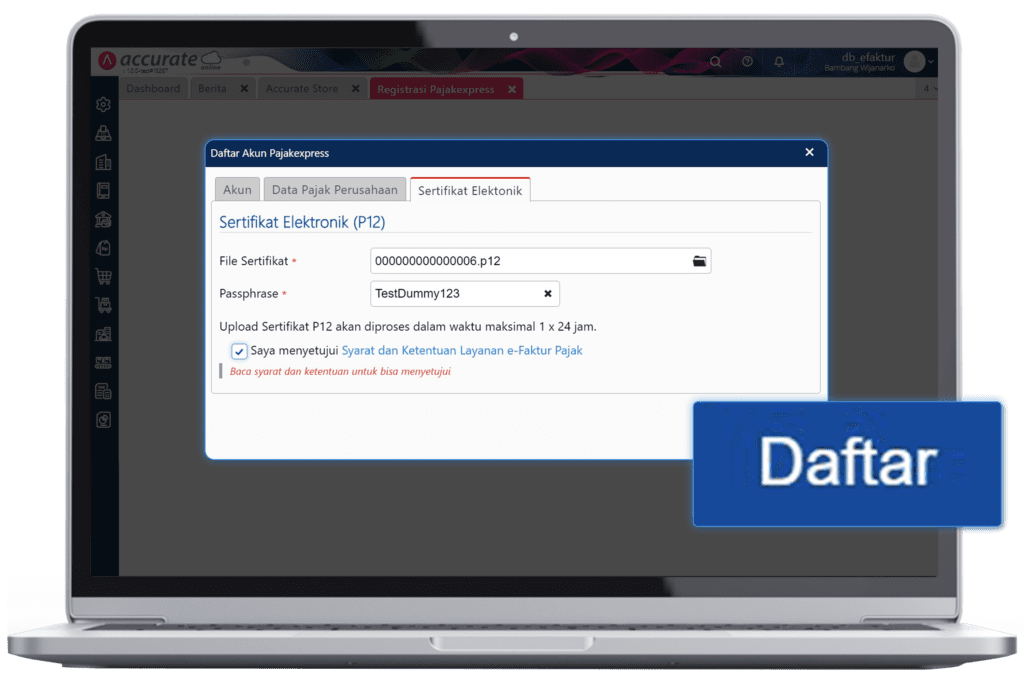Close the Daftar Akun Pajakexpress dialog
The height and width of the screenshot is (683, 1024).
[809, 152]
